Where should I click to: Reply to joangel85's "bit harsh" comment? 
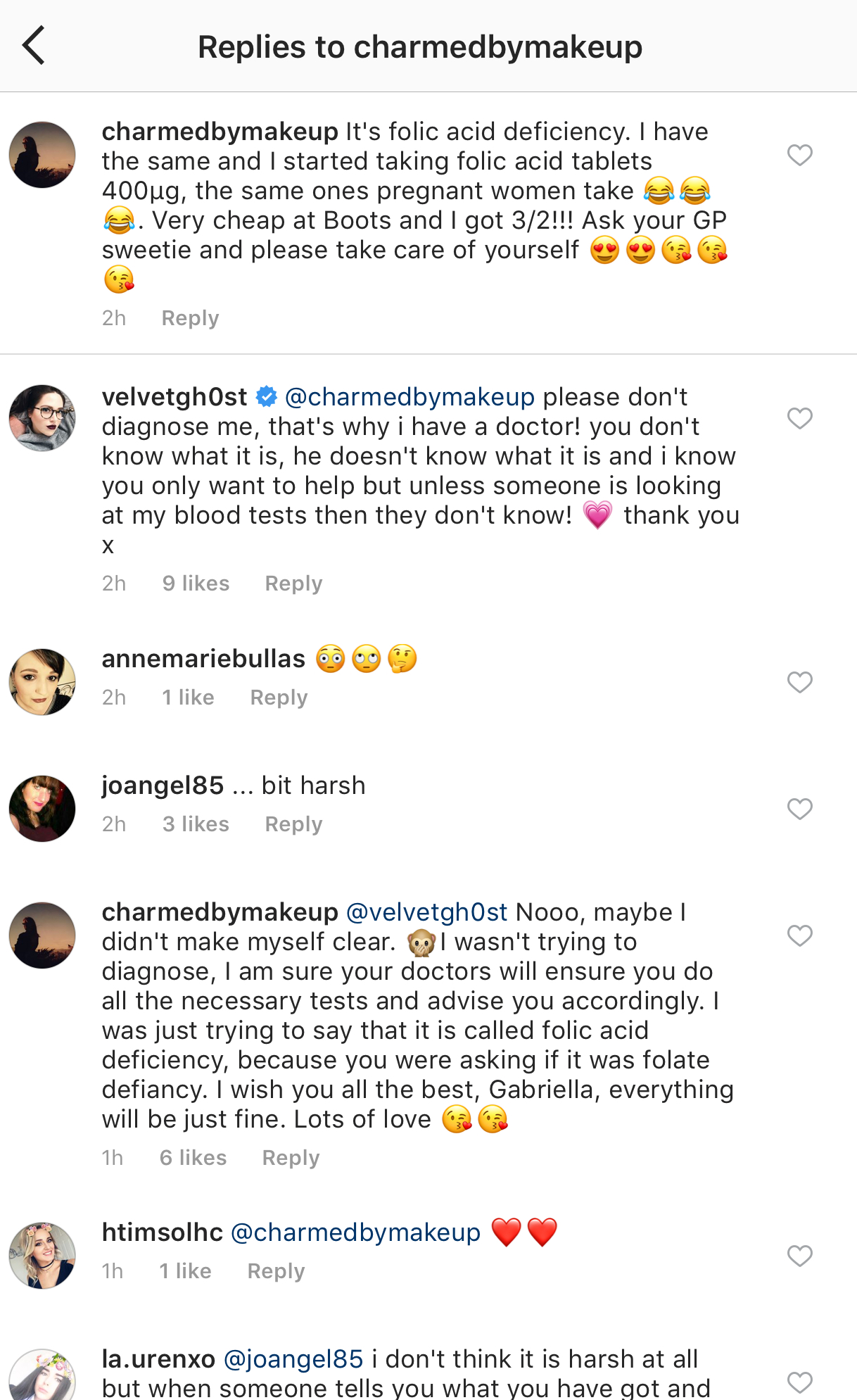(x=293, y=824)
